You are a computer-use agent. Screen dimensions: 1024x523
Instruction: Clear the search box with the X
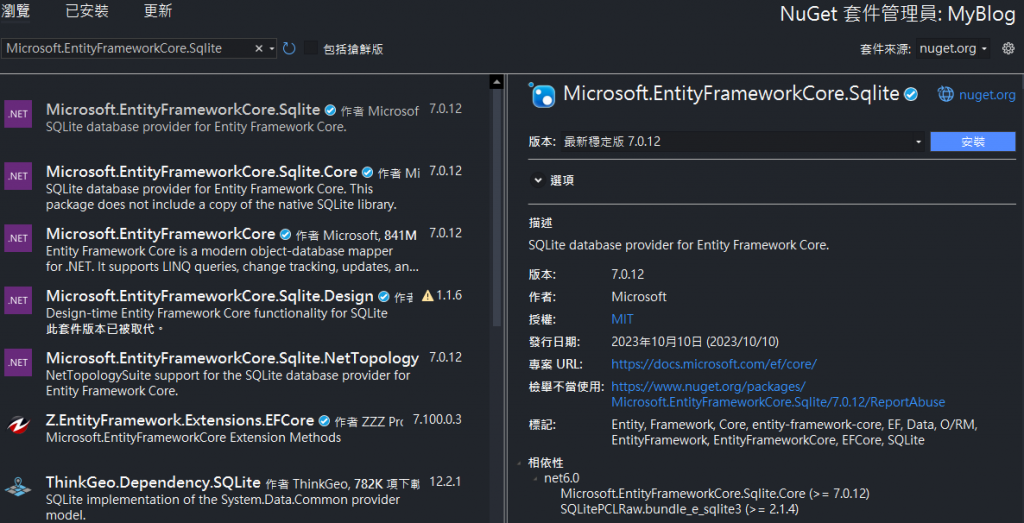(x=258, y=48)
